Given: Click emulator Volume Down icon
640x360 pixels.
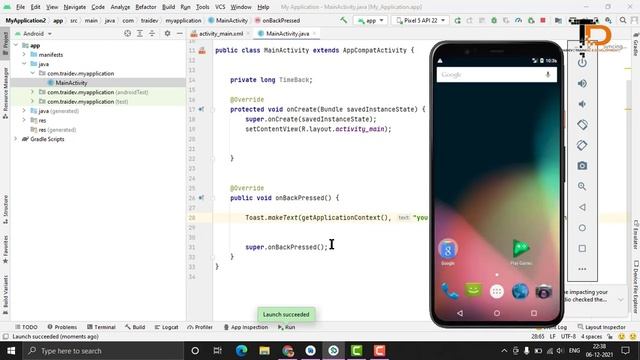Looking at the screenshot, I should (582, 104).
